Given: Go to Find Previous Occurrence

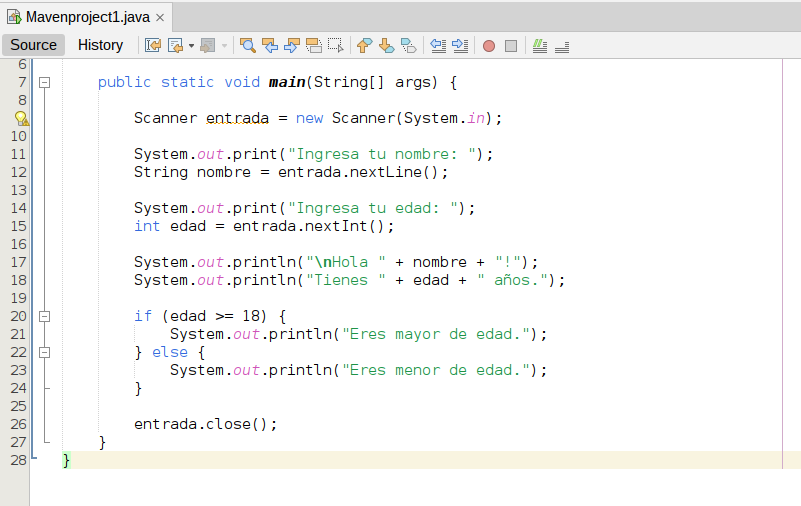Looking at the screenshot, I should (270, 45).
